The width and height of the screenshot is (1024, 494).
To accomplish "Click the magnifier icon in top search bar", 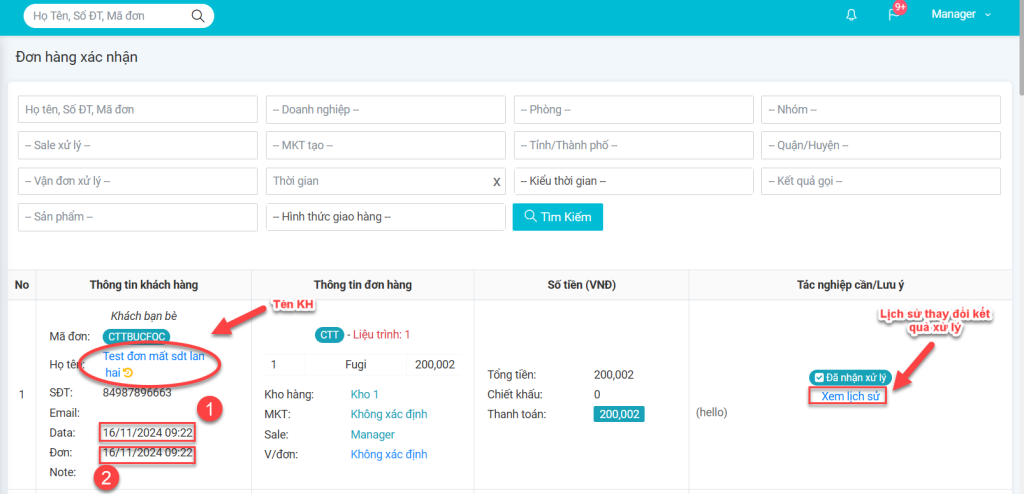I will coord(198,15).
